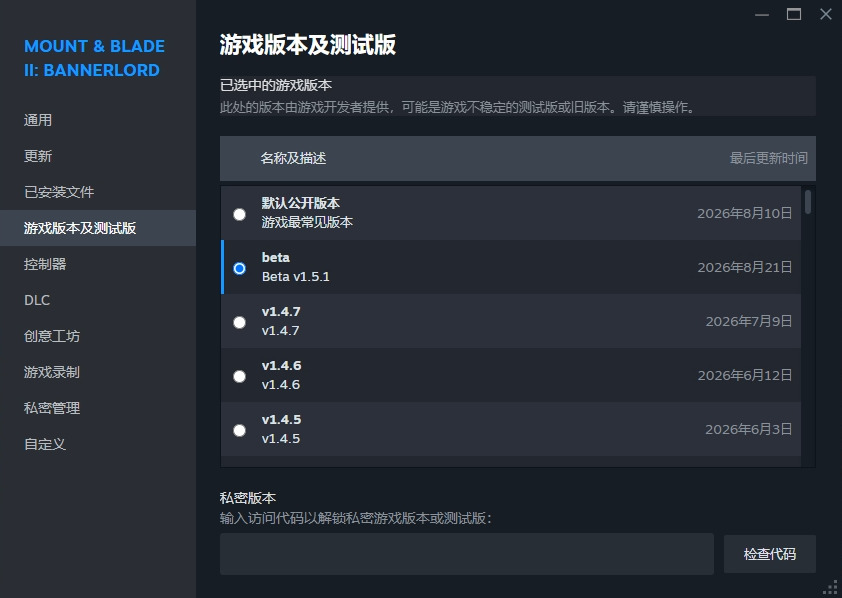This screenshot has width=842, height=598.
Task: Open the DLC section
Action: click(x=37, y=300)
